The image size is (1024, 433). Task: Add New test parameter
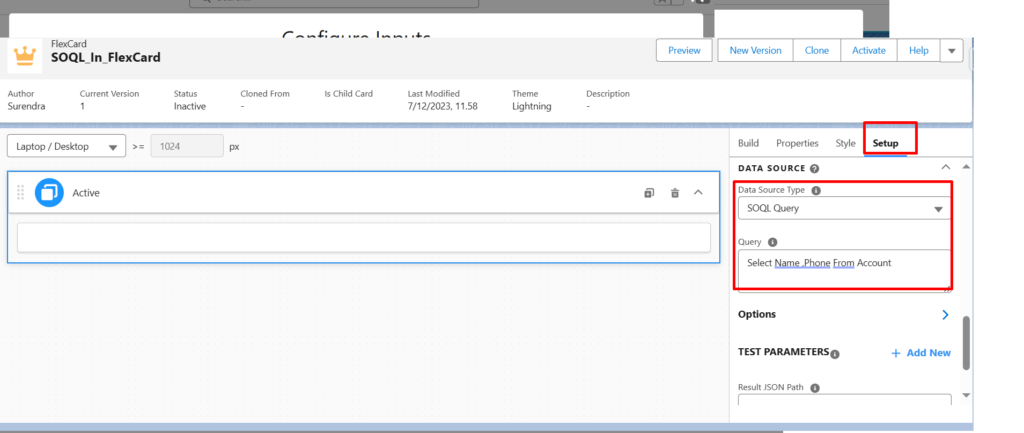921,353
